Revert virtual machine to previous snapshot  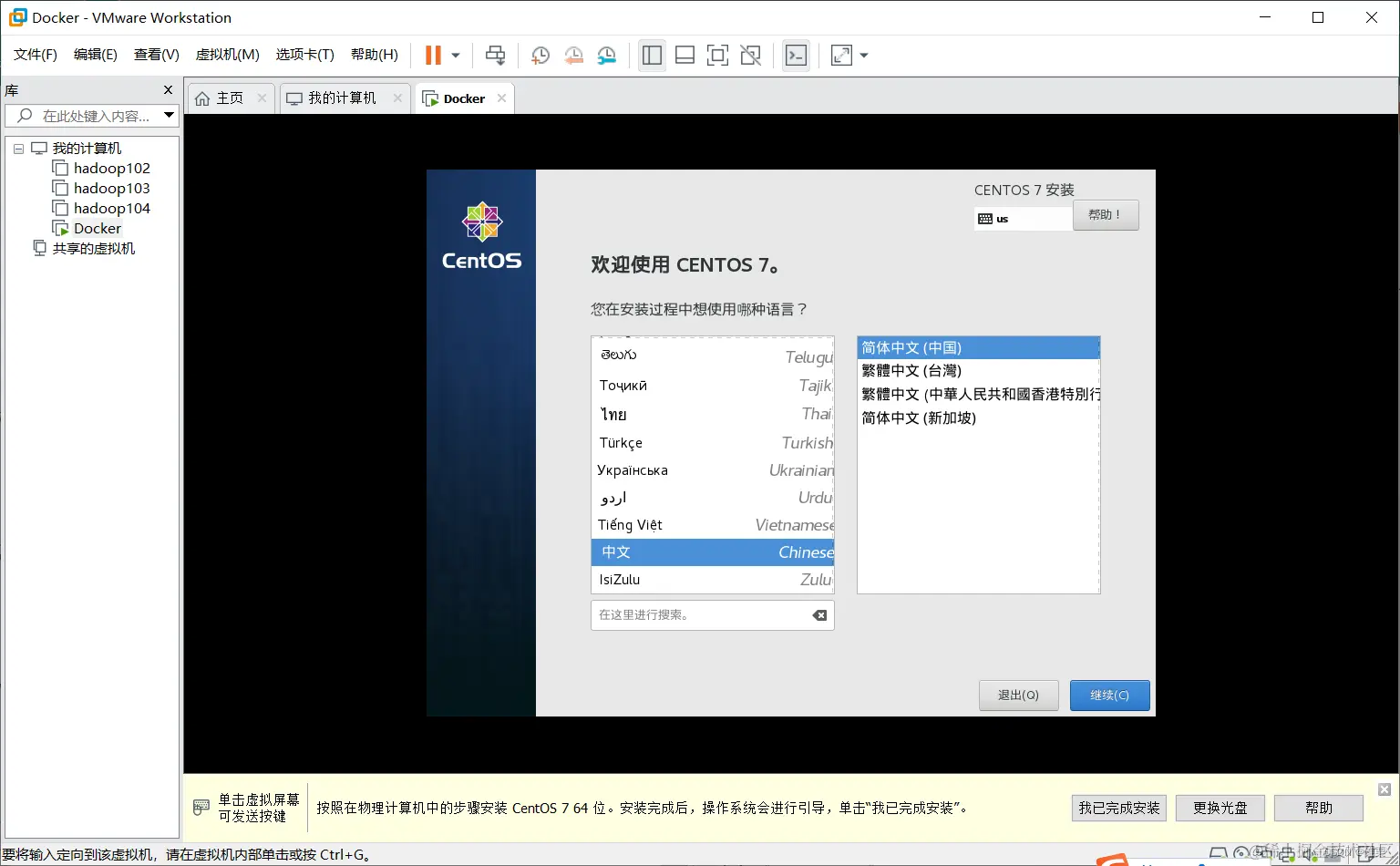tap(573, 56)
